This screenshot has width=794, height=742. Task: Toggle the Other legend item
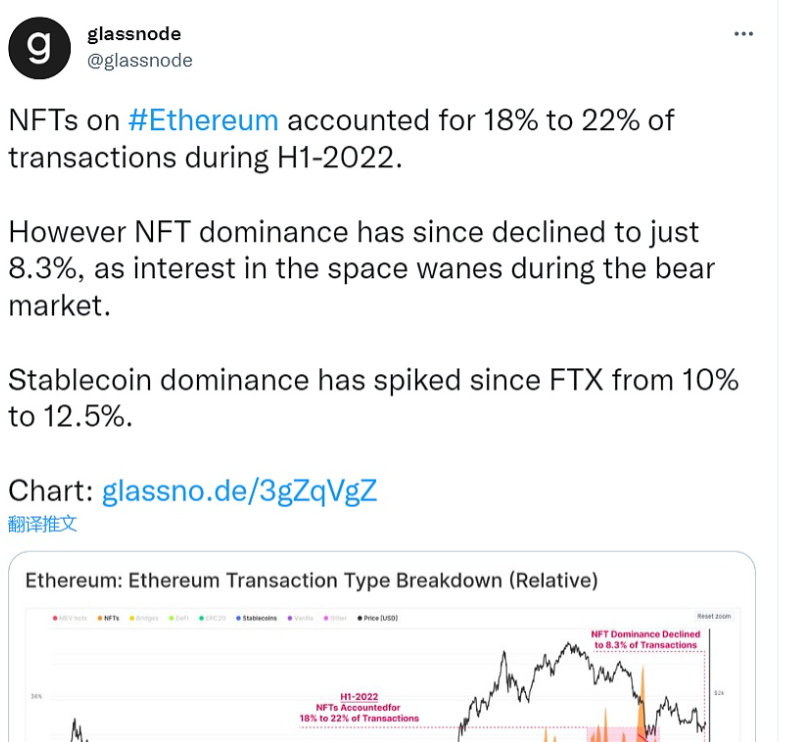point(337,618)
